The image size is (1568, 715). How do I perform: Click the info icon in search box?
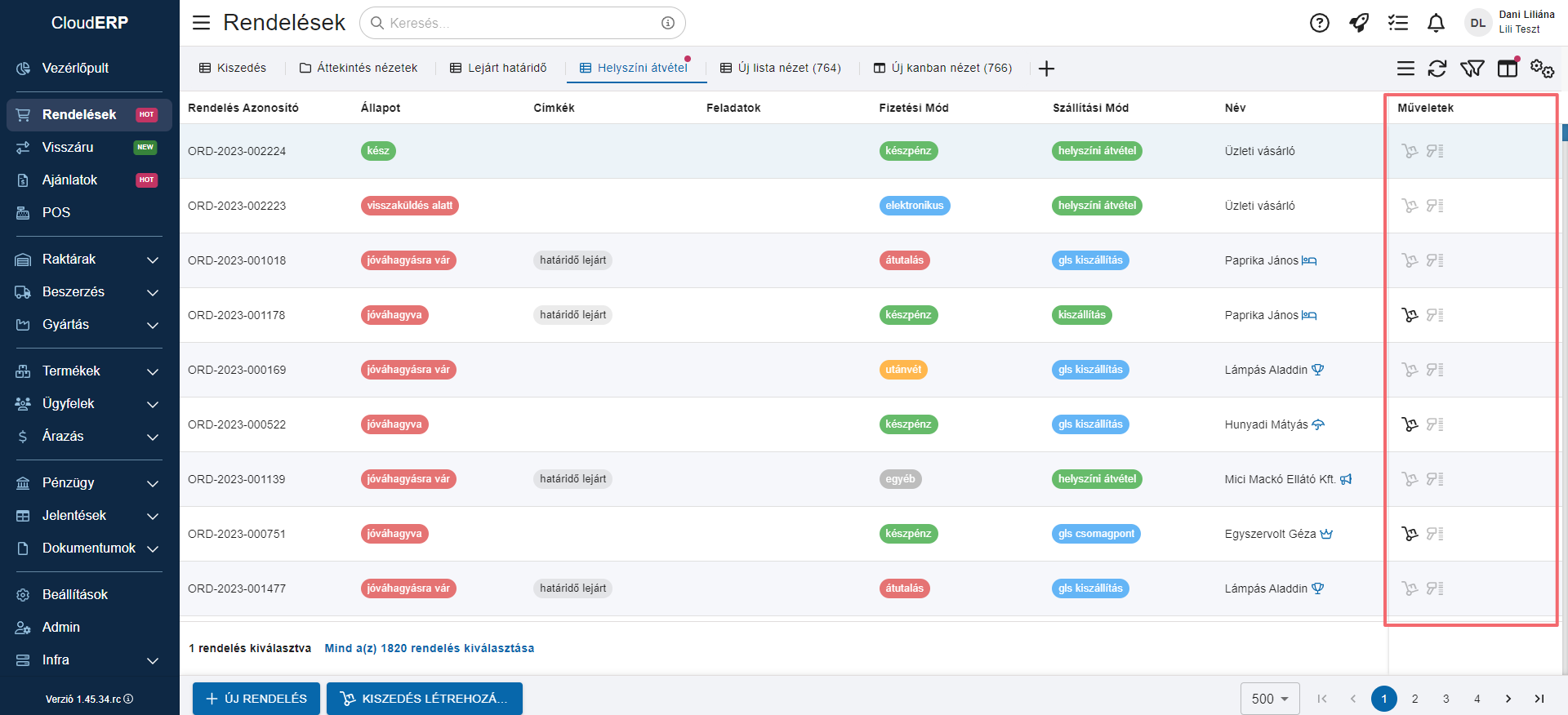point(668,23)
